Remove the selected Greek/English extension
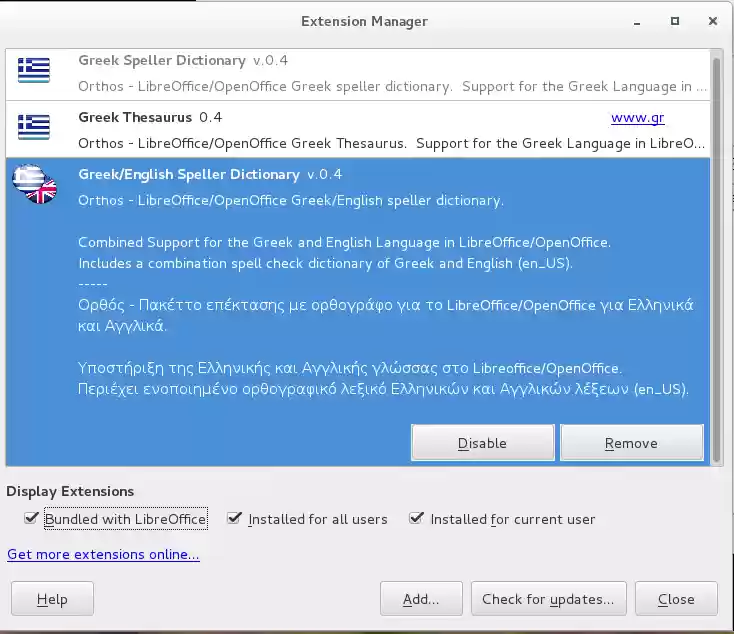734x634 pixels. pos(631,443)
